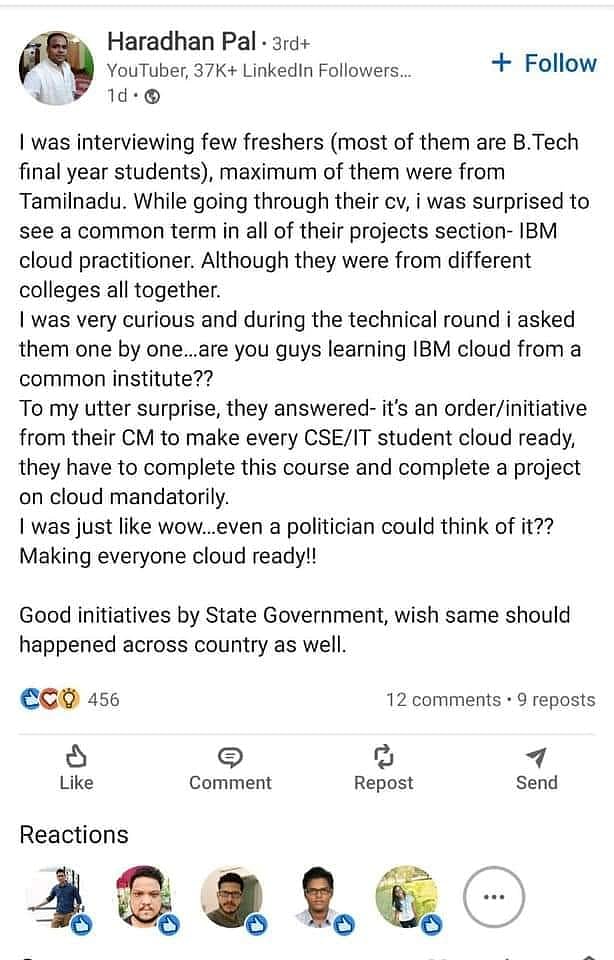Open the author headline starting with YouTuber

pos(258,70)
